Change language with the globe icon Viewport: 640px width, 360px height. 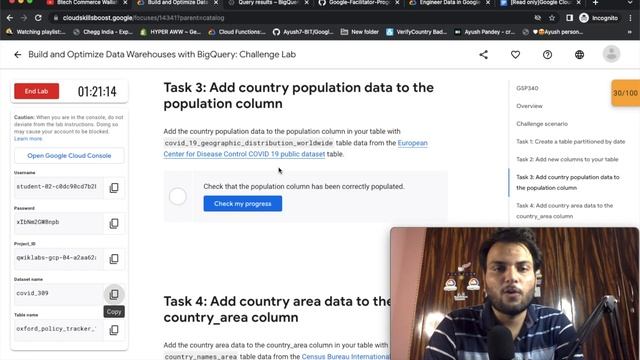[579, 55]
